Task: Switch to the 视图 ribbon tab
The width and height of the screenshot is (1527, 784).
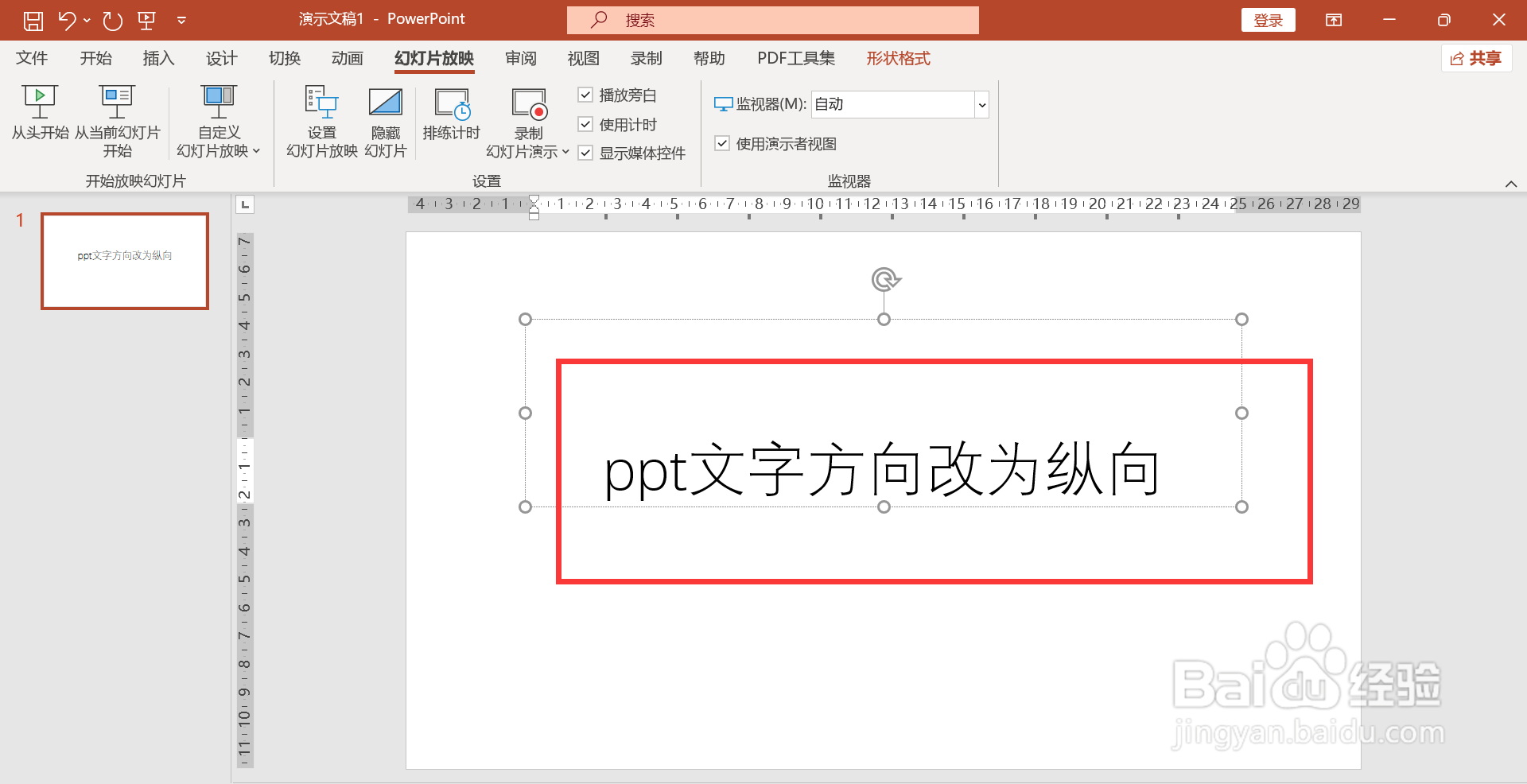Action: pyautogui.click(x=583, y=58)
